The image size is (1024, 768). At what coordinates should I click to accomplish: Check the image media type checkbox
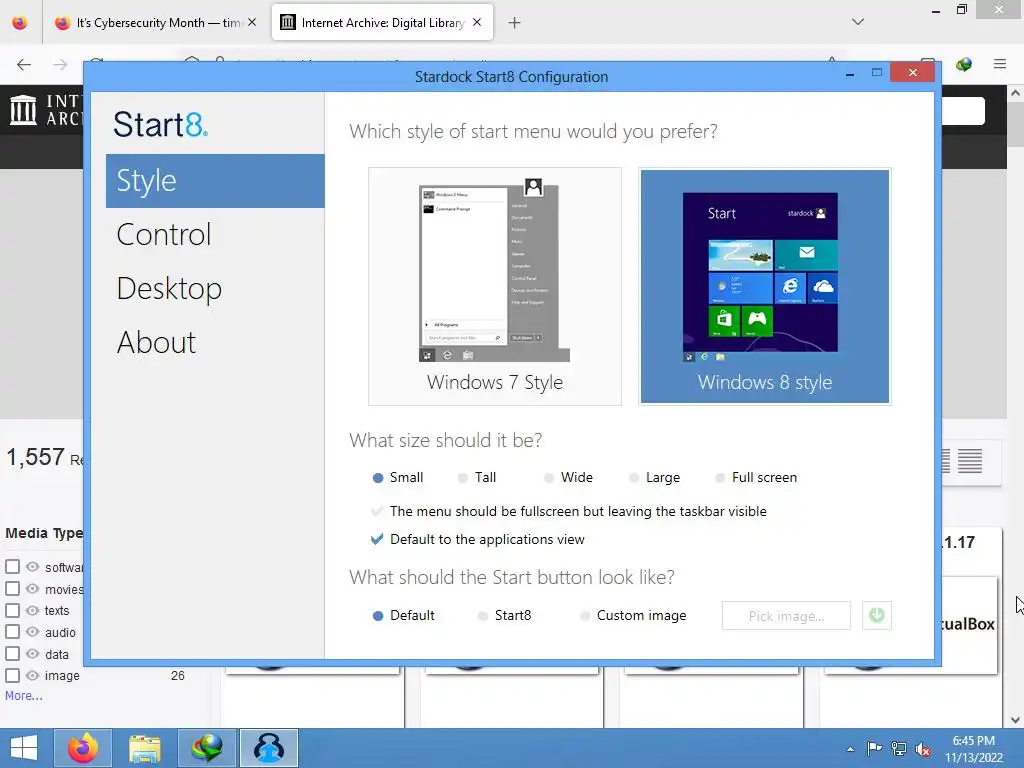(x=12, y=675)
